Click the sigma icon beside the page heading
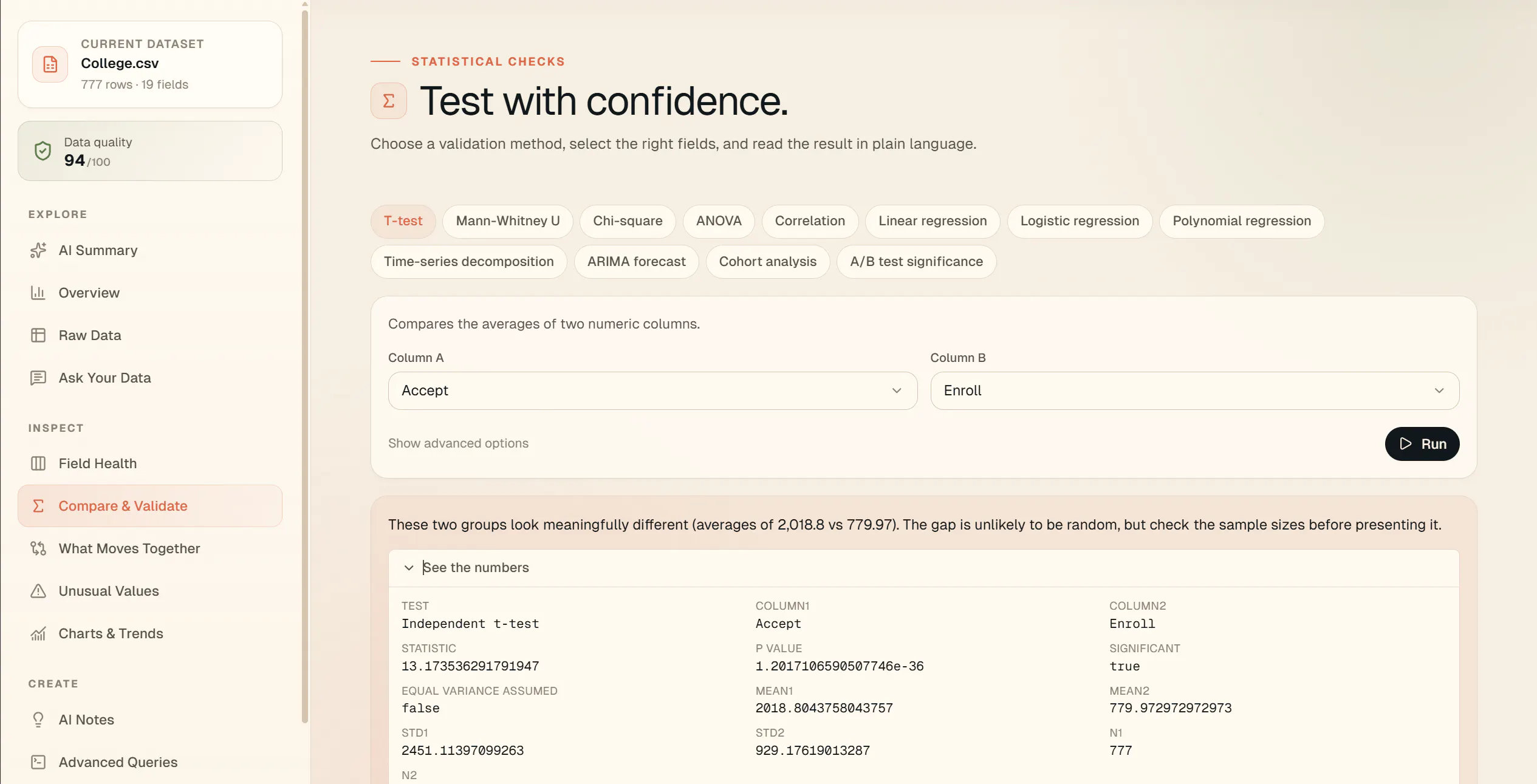The height and width of the screenshot is (784, 1537). click(x=389, y=101)
